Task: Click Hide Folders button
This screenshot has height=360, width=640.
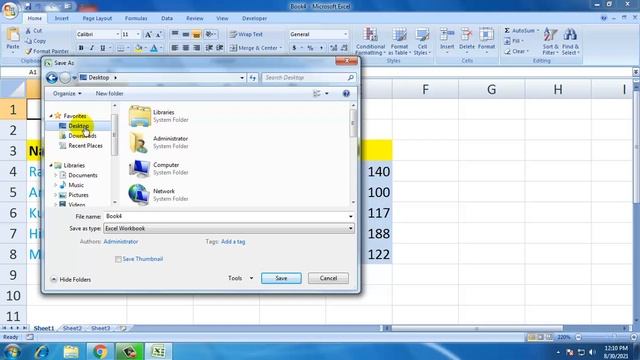Action: tap(71, 280)
